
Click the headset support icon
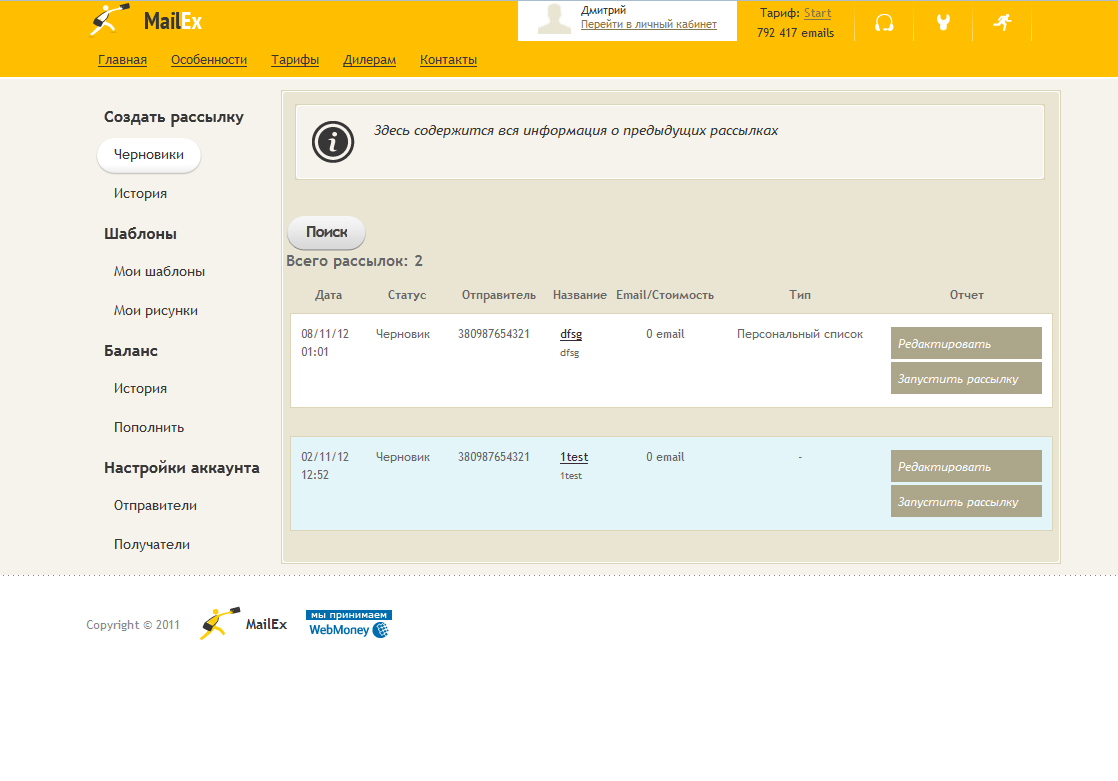[x=884, y=23]
